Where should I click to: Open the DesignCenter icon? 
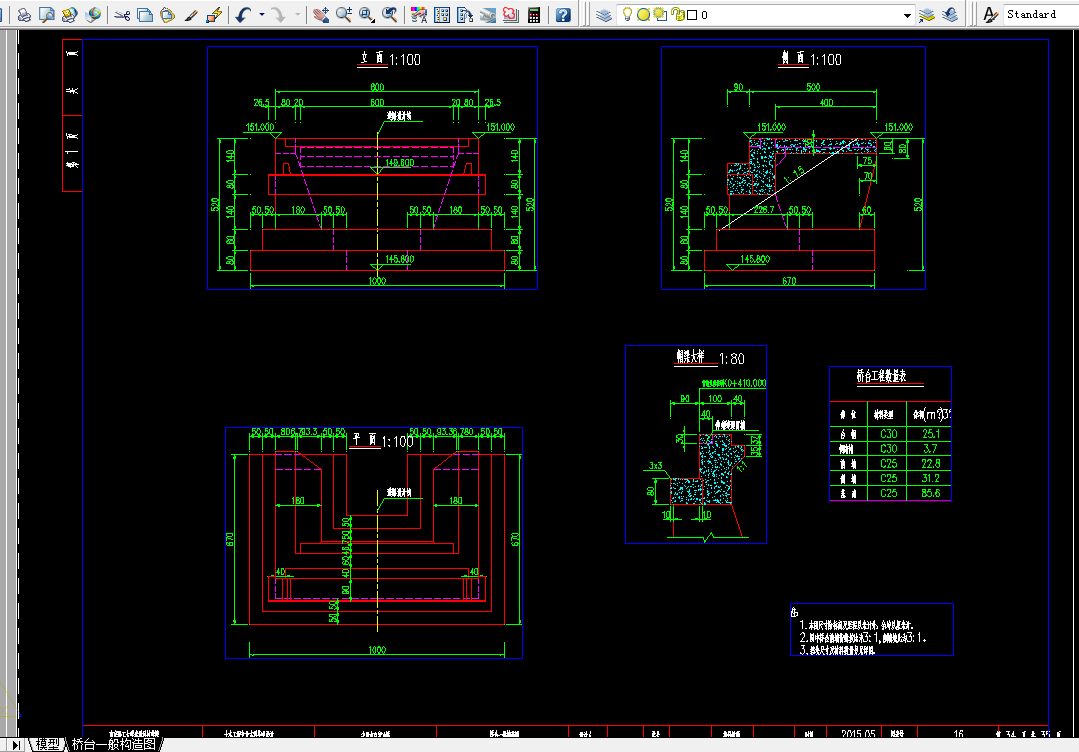(x=442, y=14)
